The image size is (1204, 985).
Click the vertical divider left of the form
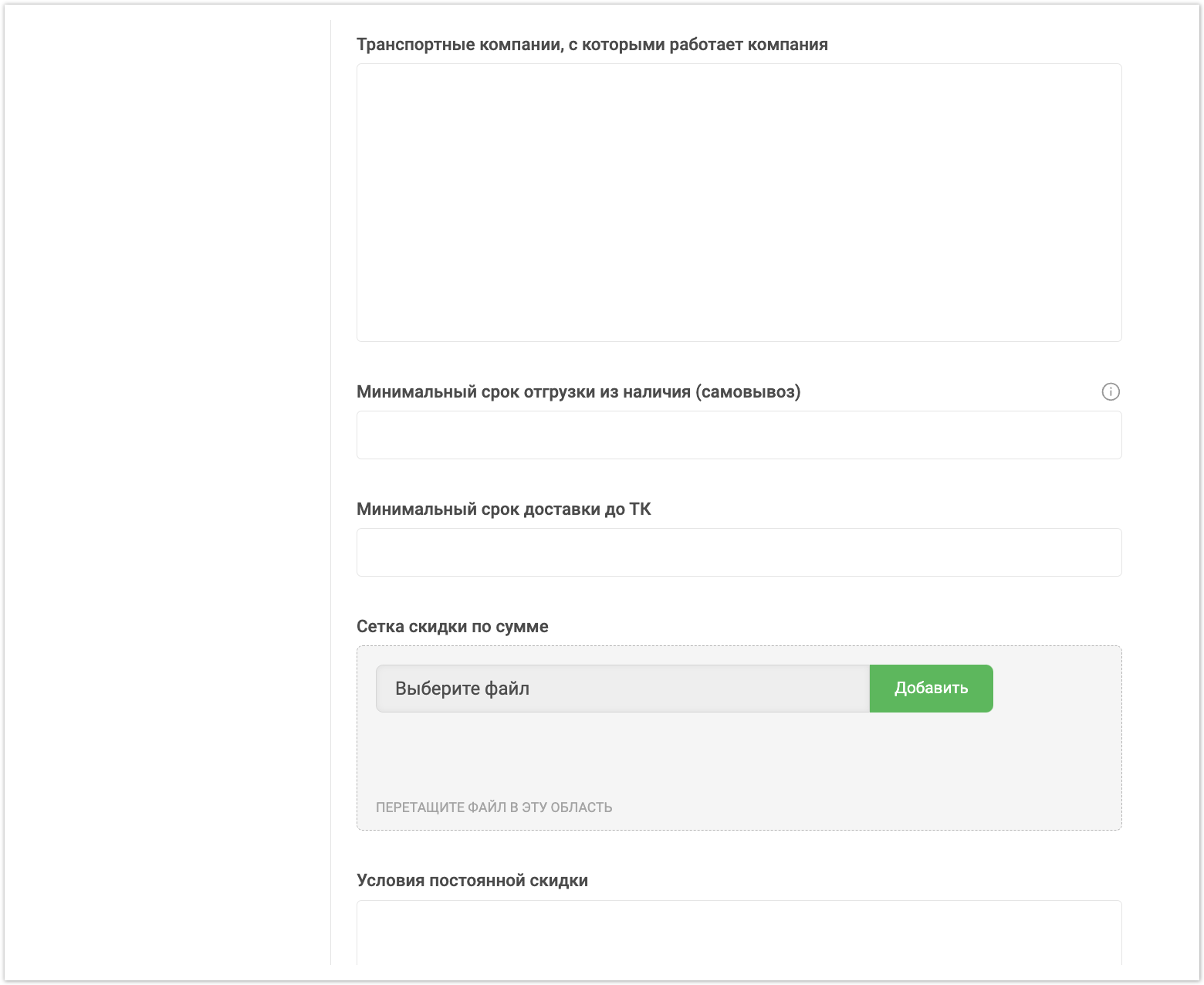click(330, 494)
